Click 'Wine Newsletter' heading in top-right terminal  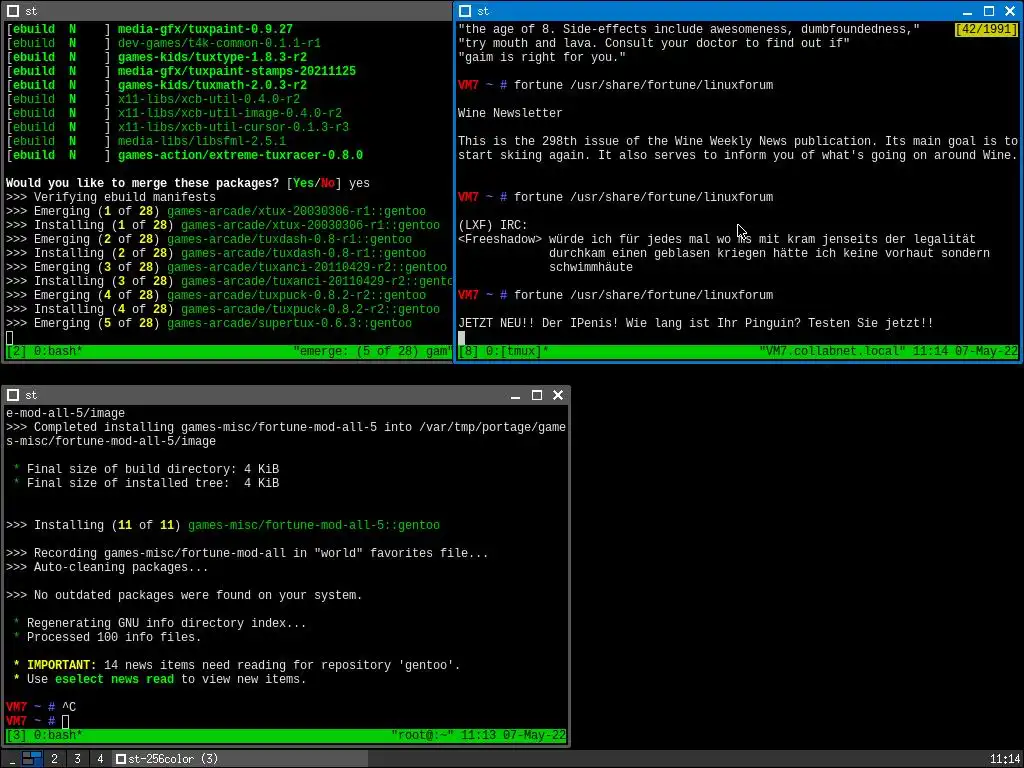510,113
